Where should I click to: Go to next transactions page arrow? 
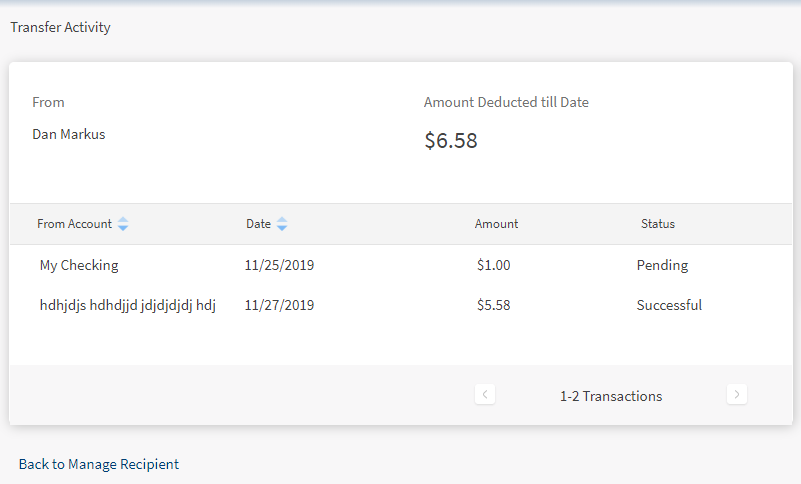pos(737,395)
